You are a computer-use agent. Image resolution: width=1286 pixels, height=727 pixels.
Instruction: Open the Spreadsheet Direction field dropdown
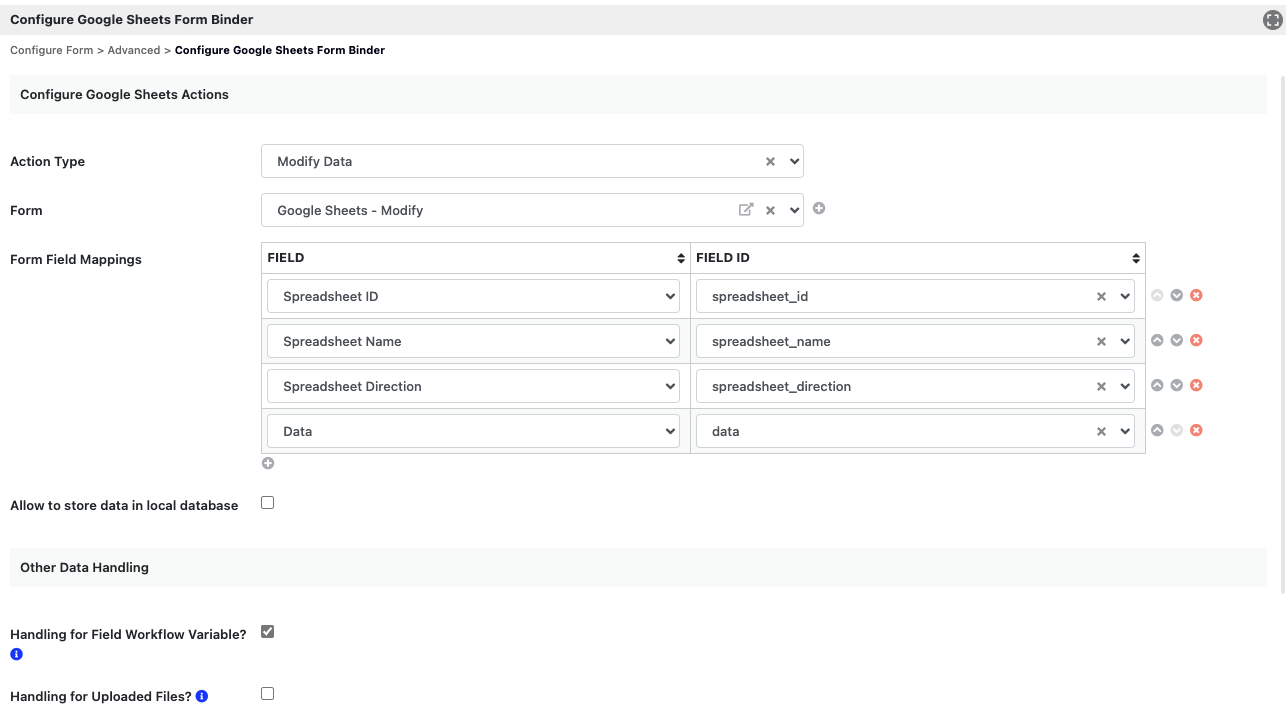pos(473,386)
